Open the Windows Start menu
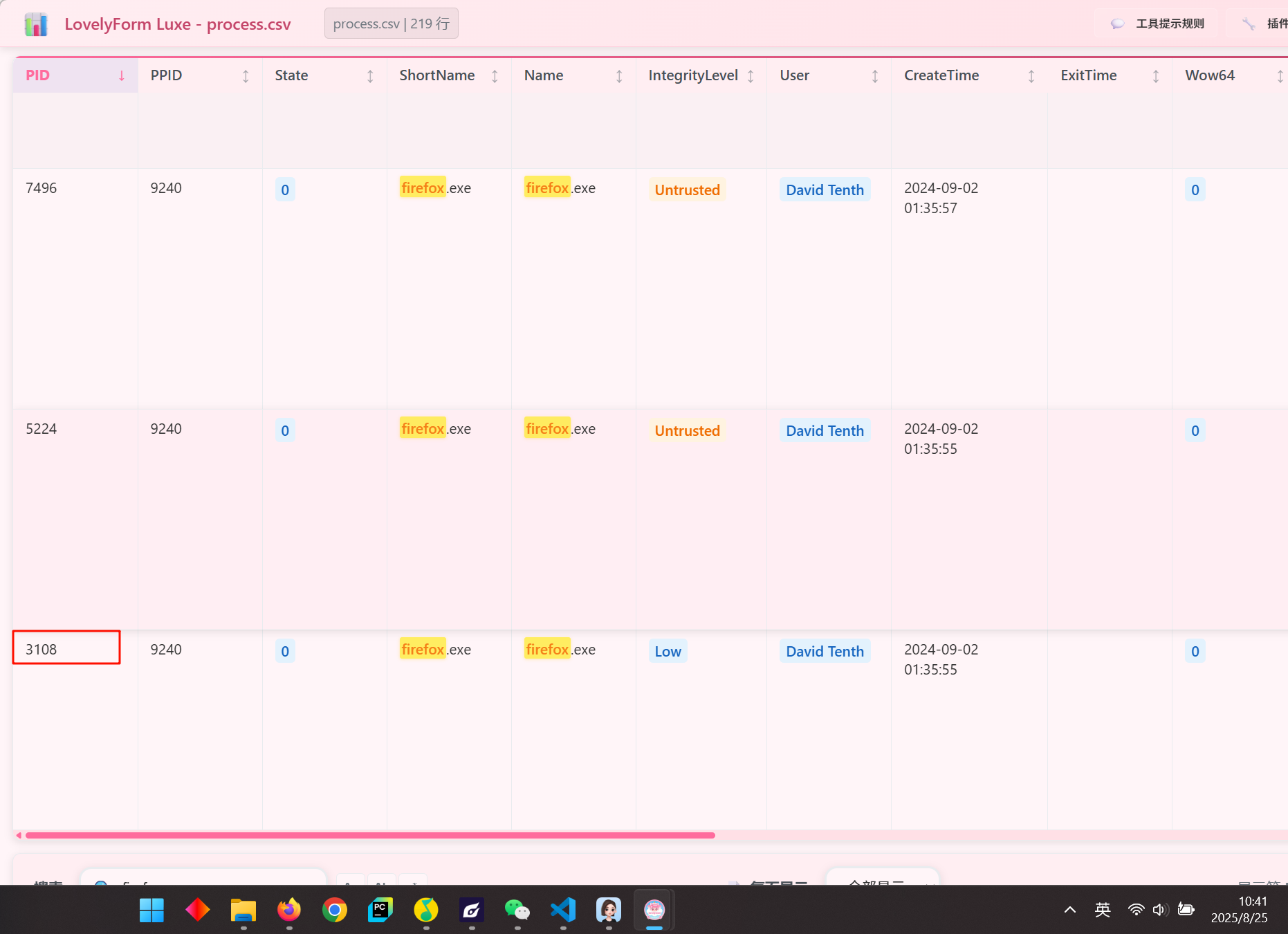Screen dimensions: 1288x934 [x=151, y=910]
